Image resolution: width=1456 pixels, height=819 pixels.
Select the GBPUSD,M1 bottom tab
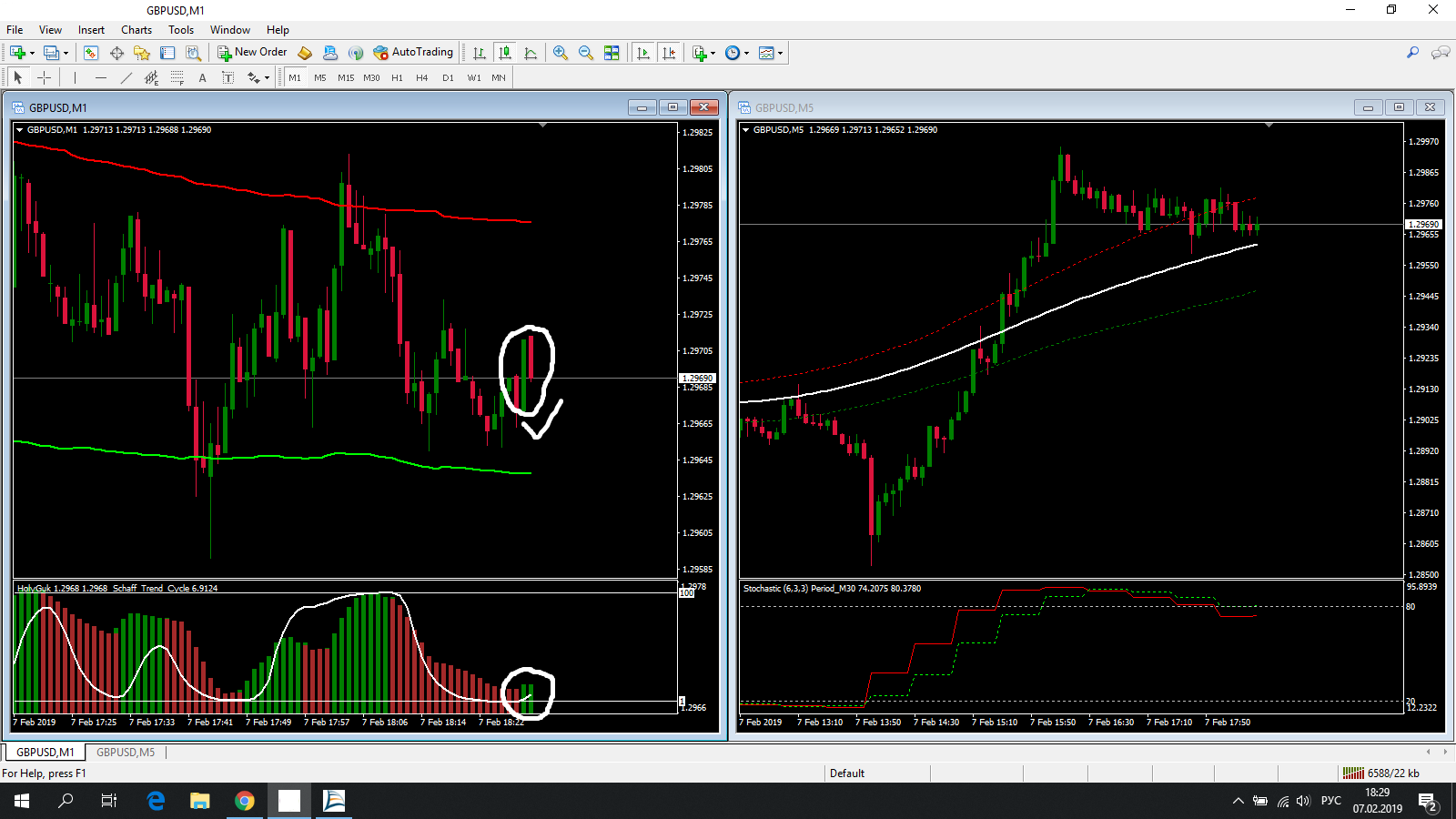tap(45, 753)
